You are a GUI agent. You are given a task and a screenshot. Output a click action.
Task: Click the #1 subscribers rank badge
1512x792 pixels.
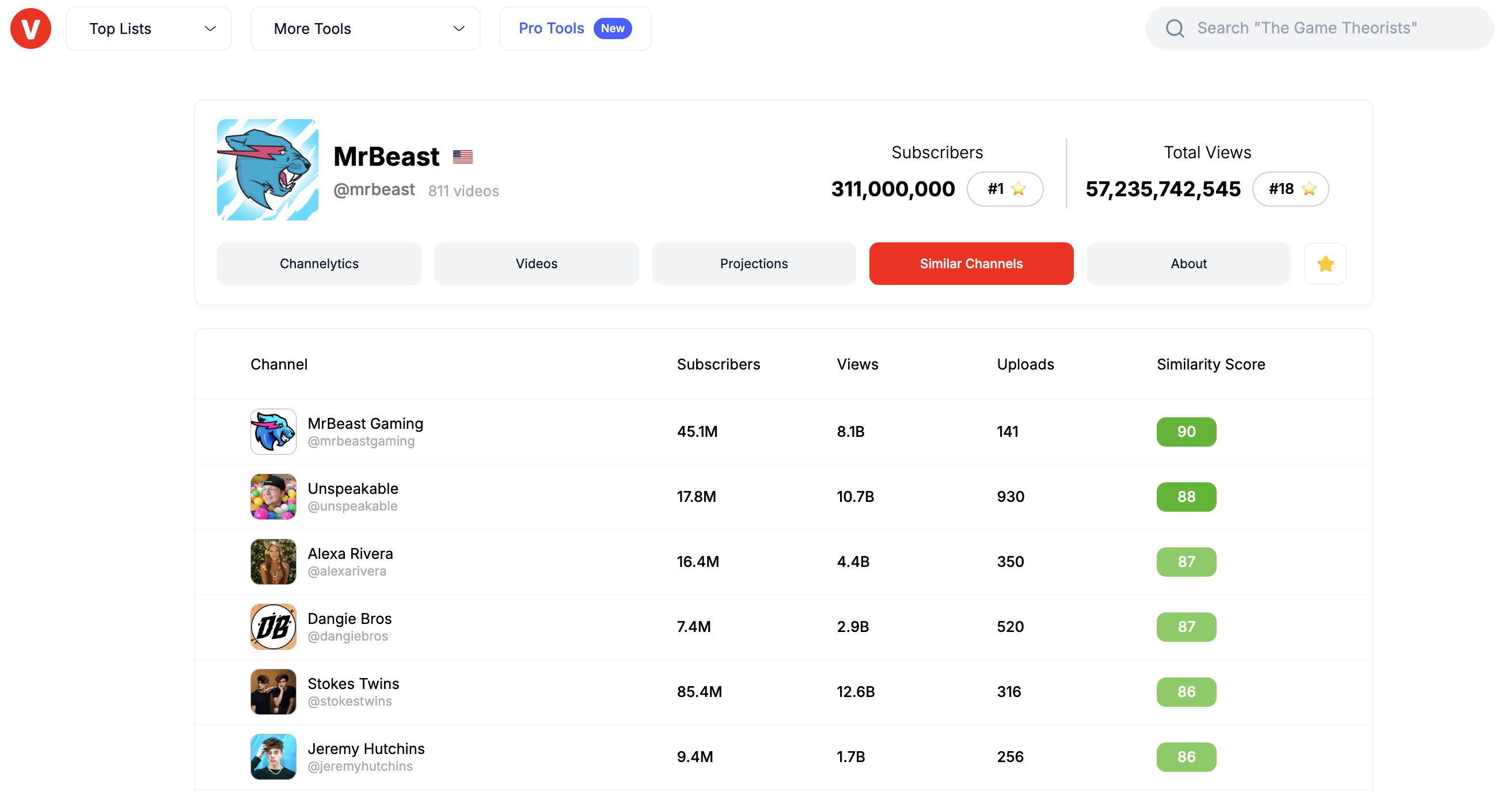tap(1005, 189)
